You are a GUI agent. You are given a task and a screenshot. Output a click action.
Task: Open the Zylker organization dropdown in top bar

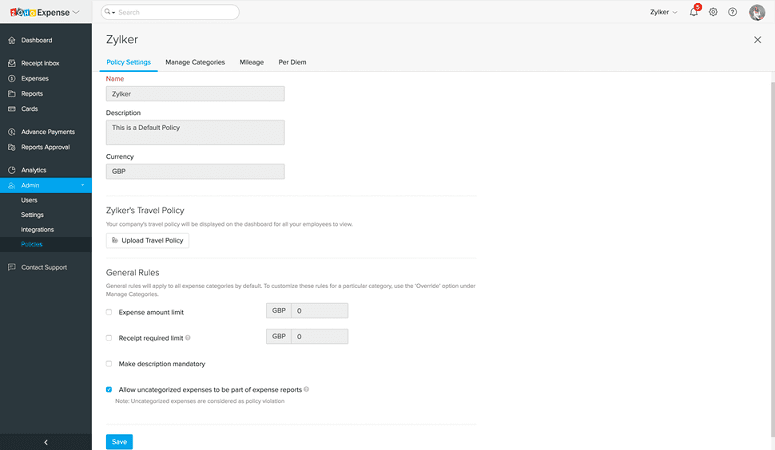click(x=663, y=12)
